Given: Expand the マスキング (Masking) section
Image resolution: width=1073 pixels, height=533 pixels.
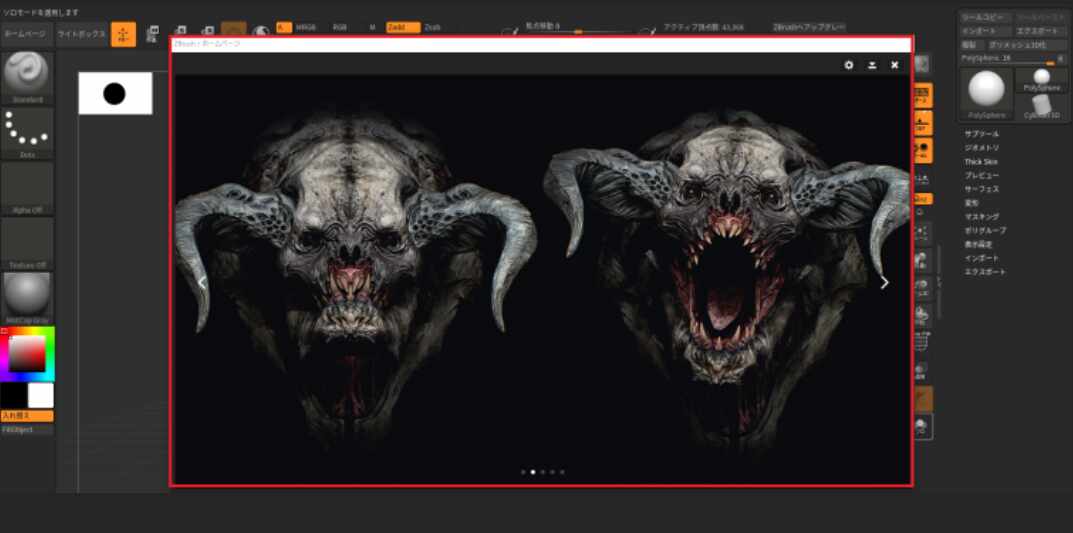Looking at the screenshot, I should [983, 216].
